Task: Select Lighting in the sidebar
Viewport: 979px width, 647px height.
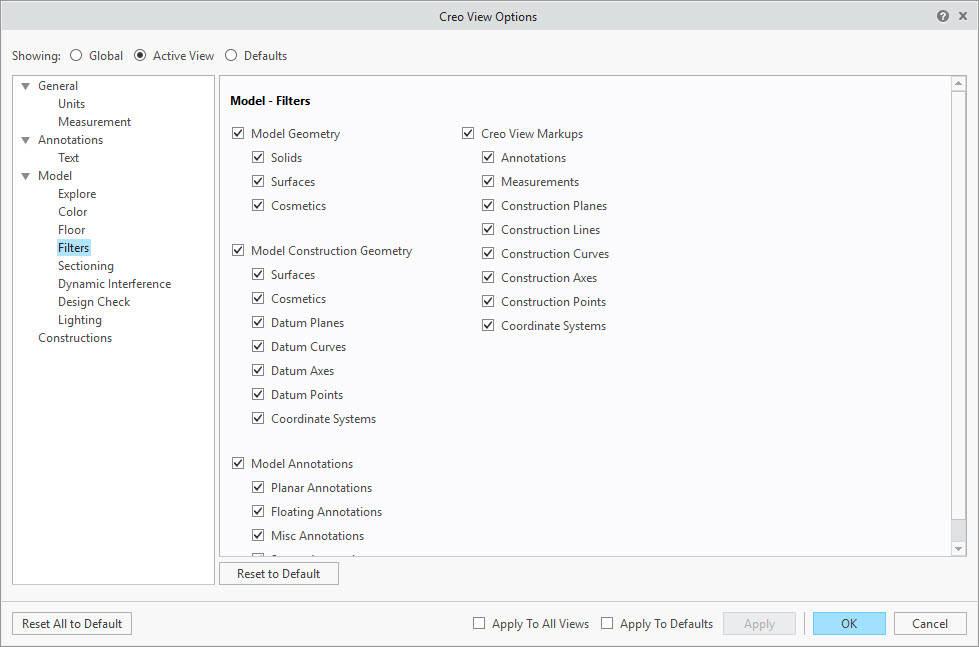Action: click(80, 319)
